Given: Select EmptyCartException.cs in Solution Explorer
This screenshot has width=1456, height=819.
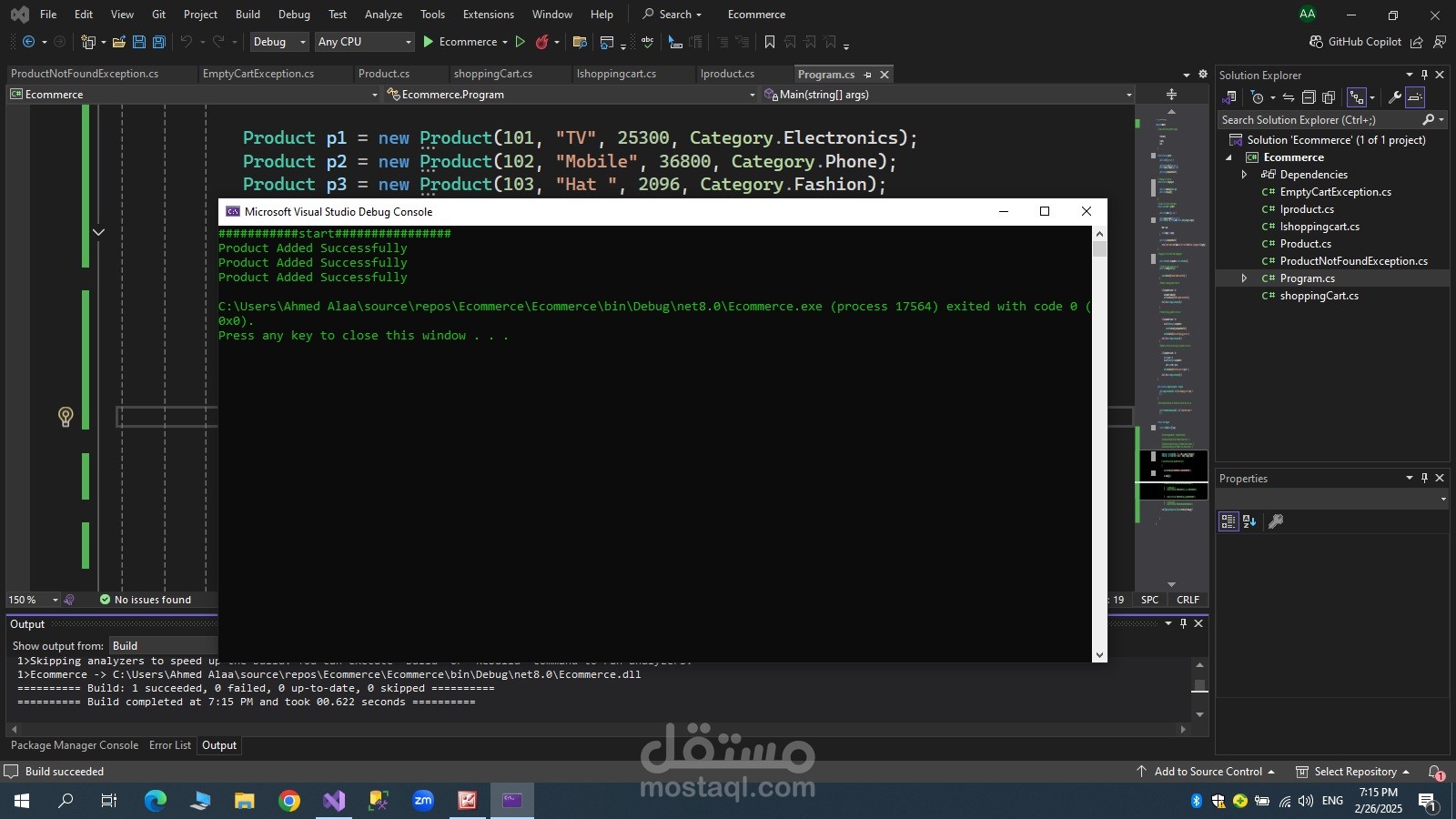Looking at the screenshot, I should point(1335,192).
